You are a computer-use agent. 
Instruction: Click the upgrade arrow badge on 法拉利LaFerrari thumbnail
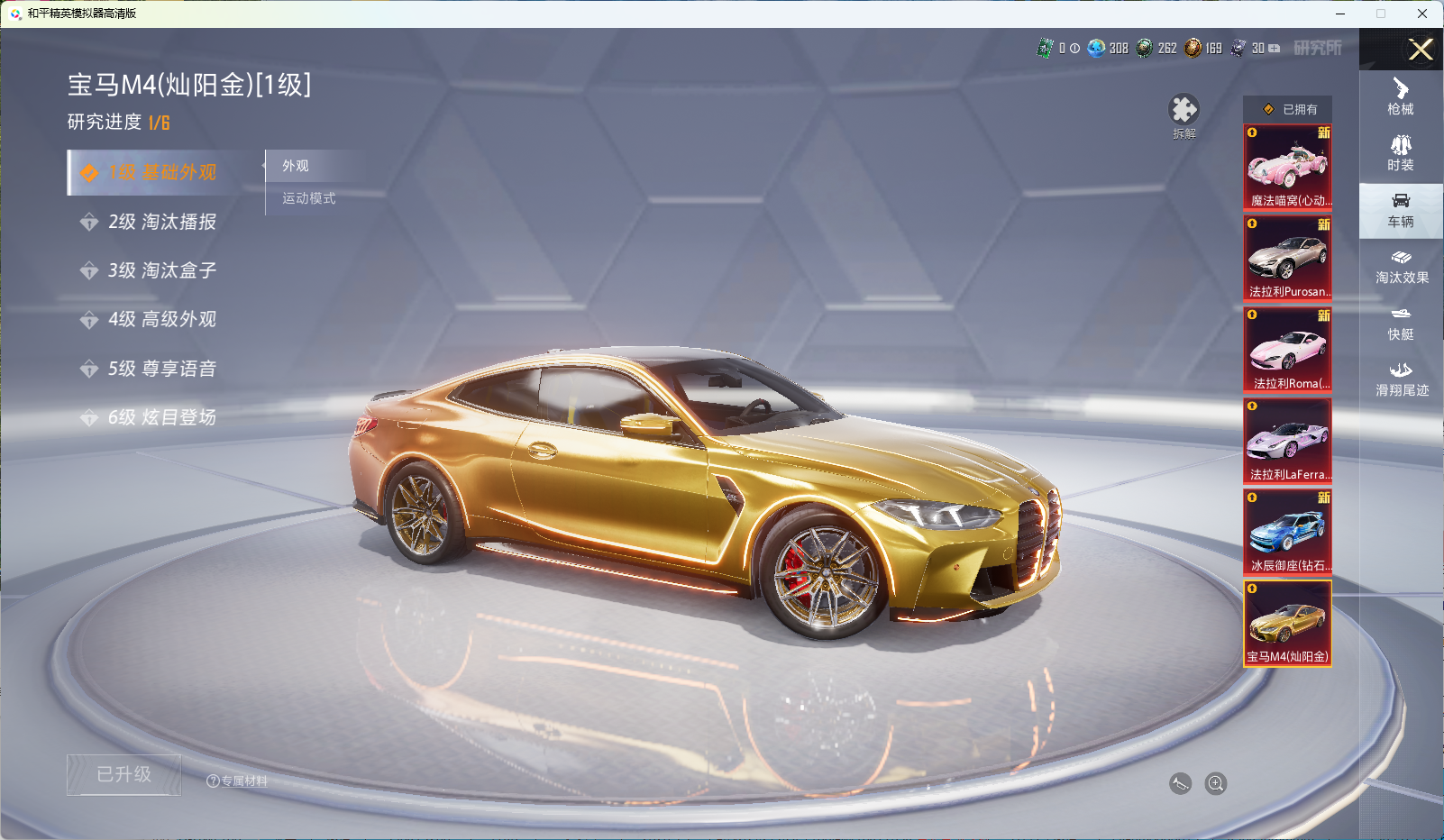[x=1252, y=406]
